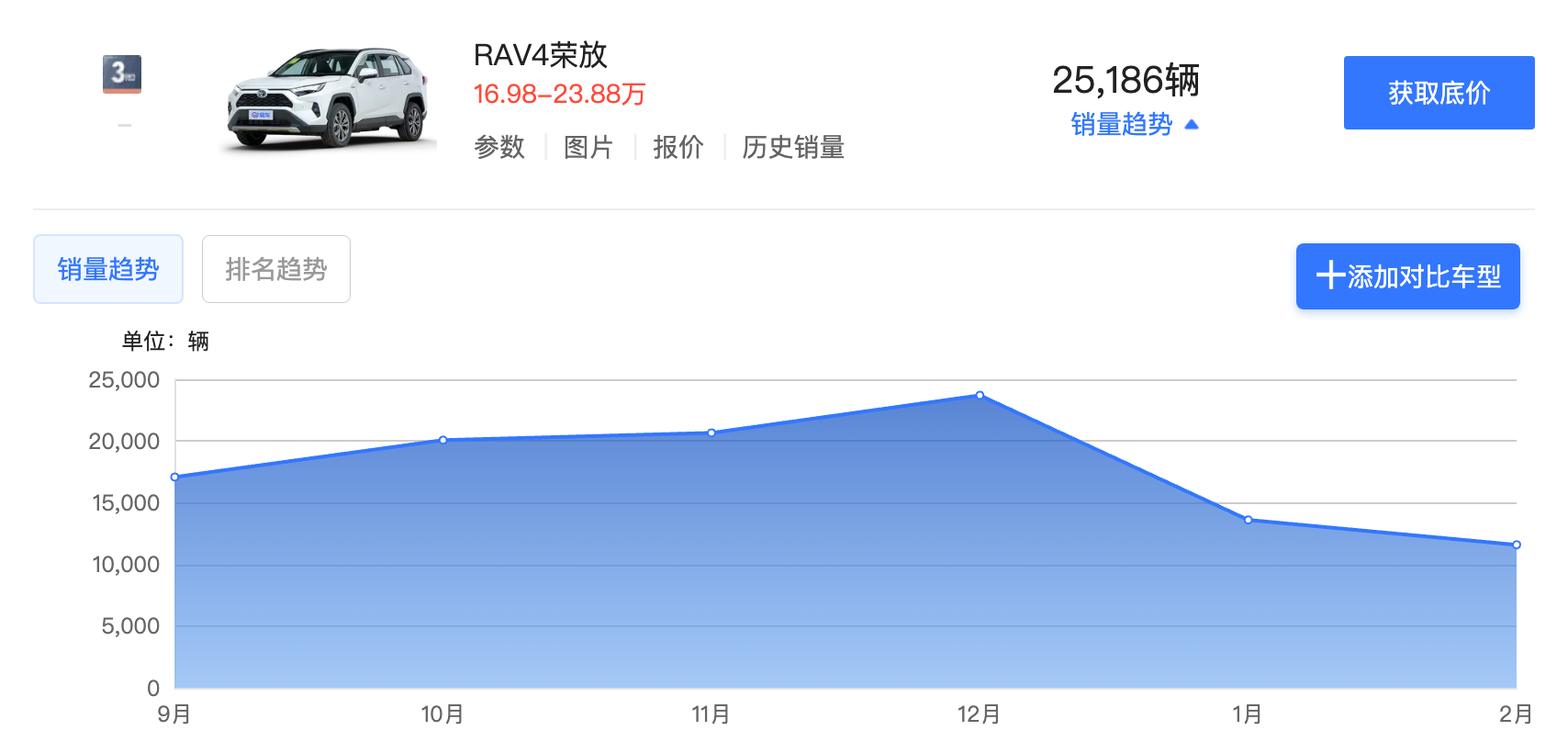Click the 12月 axis label
This screenshot has width=1568, height=753.
(980, 714)
